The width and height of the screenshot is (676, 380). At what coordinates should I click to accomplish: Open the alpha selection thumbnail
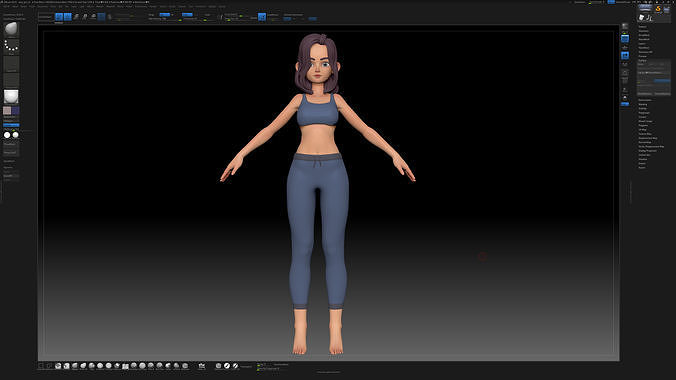click(x=11, y=64)
